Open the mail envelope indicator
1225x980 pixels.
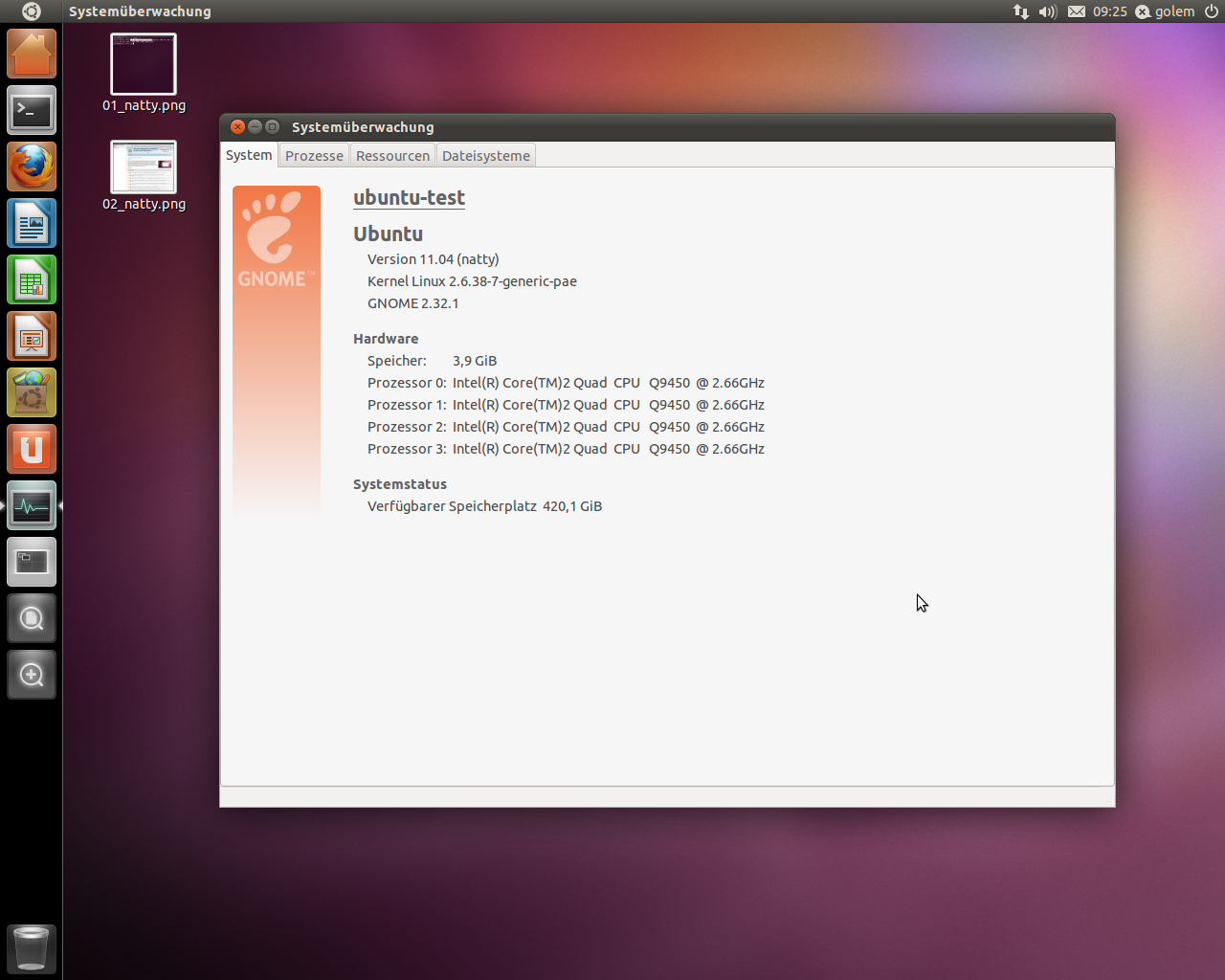[x=1076, y=11]
